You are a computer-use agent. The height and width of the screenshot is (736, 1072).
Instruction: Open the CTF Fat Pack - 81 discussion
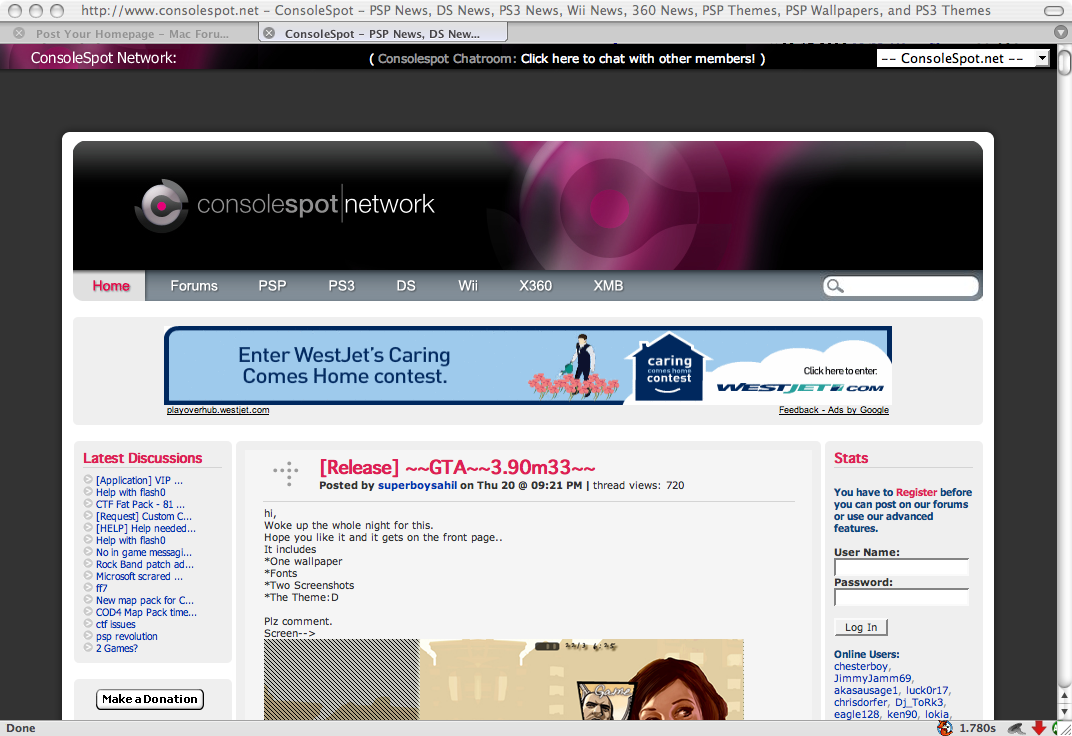(140, 504)
